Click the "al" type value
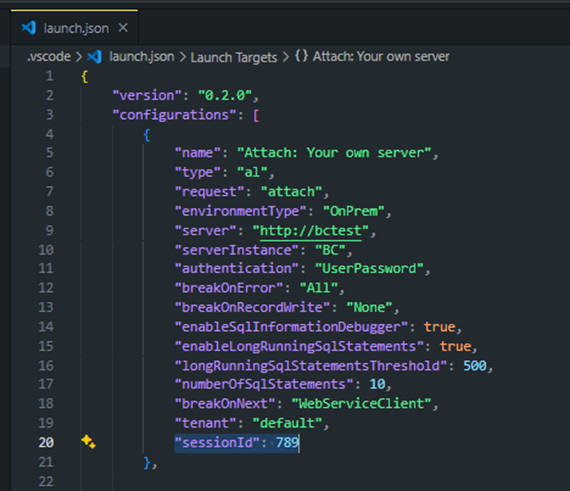Screen dimensions: 570x491 click(252, 172)
